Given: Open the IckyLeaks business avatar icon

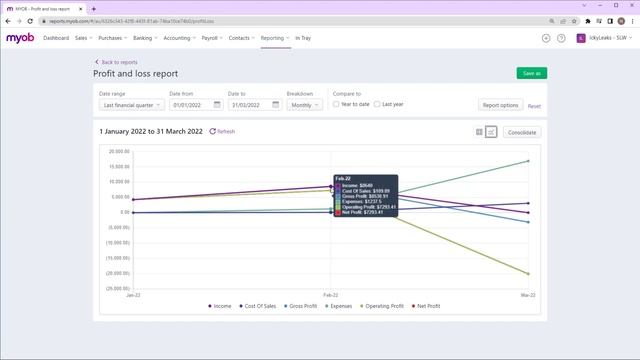Looking at the screenshot, I should click(581, 38).
